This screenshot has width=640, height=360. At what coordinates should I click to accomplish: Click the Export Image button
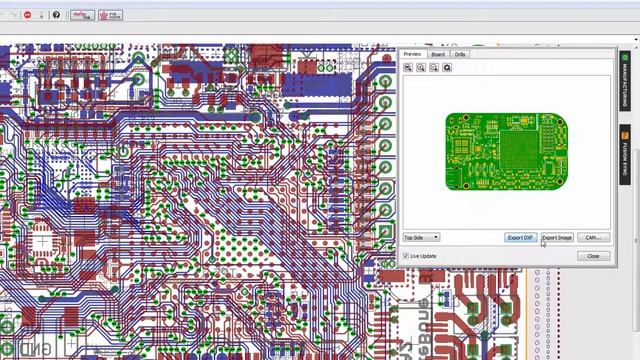coord(558,238)
